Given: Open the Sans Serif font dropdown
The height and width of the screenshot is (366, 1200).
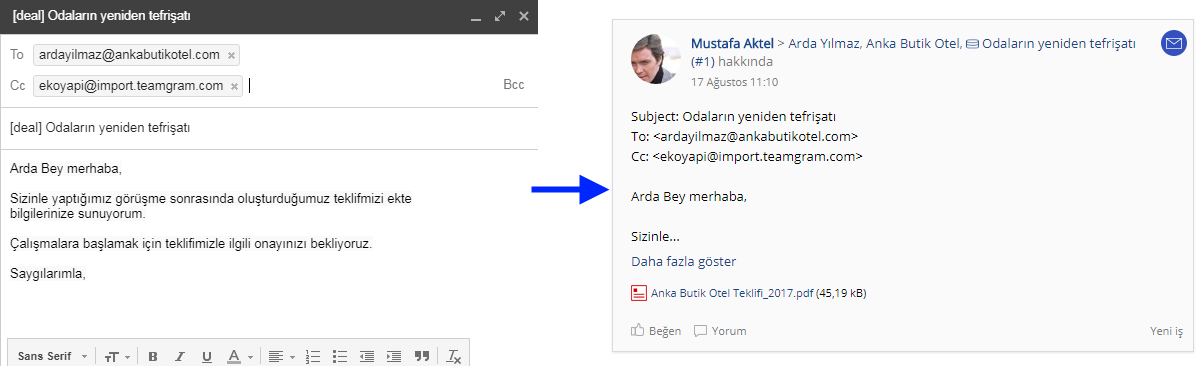Looking at the screenshot, I should click(x=53, y=356).
